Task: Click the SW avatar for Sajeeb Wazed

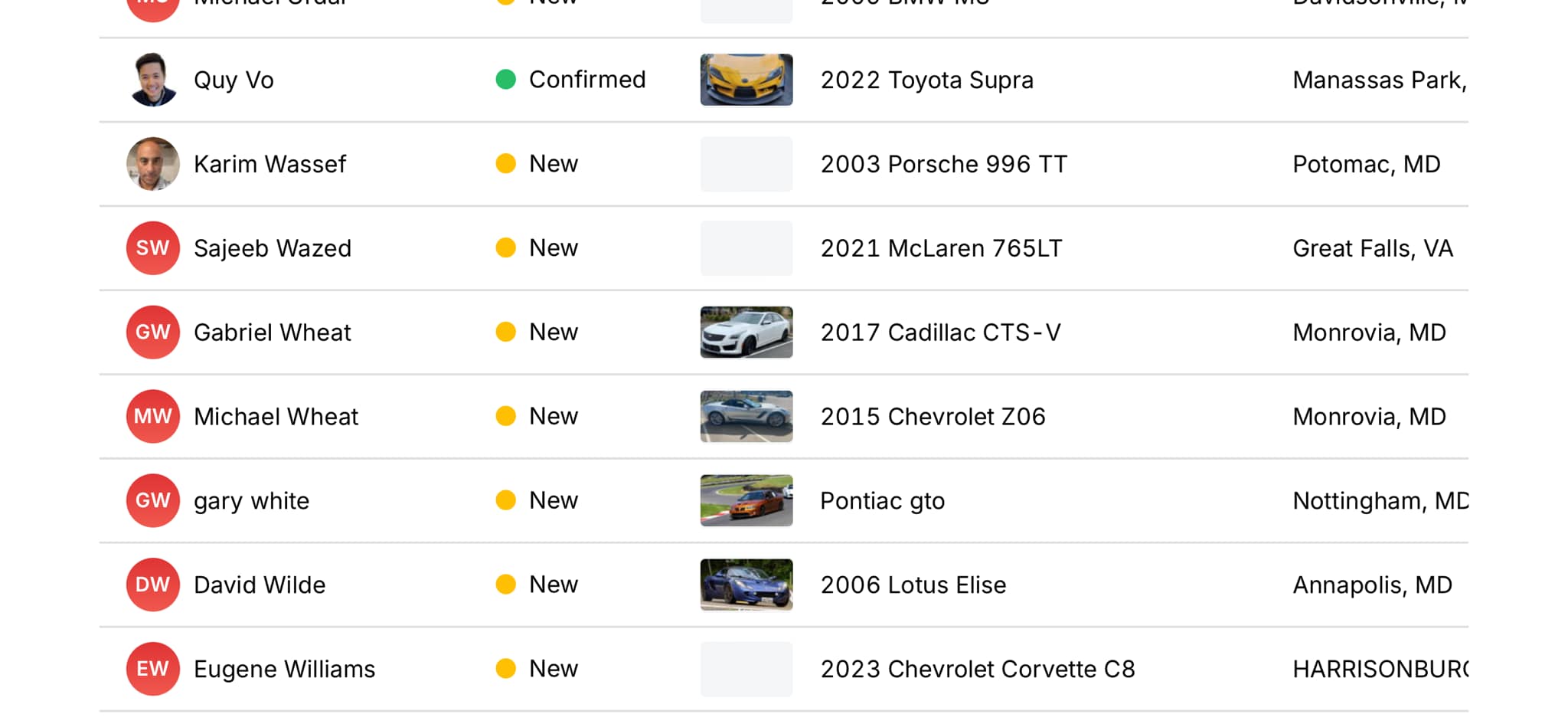Action: [x=153, y=248]
